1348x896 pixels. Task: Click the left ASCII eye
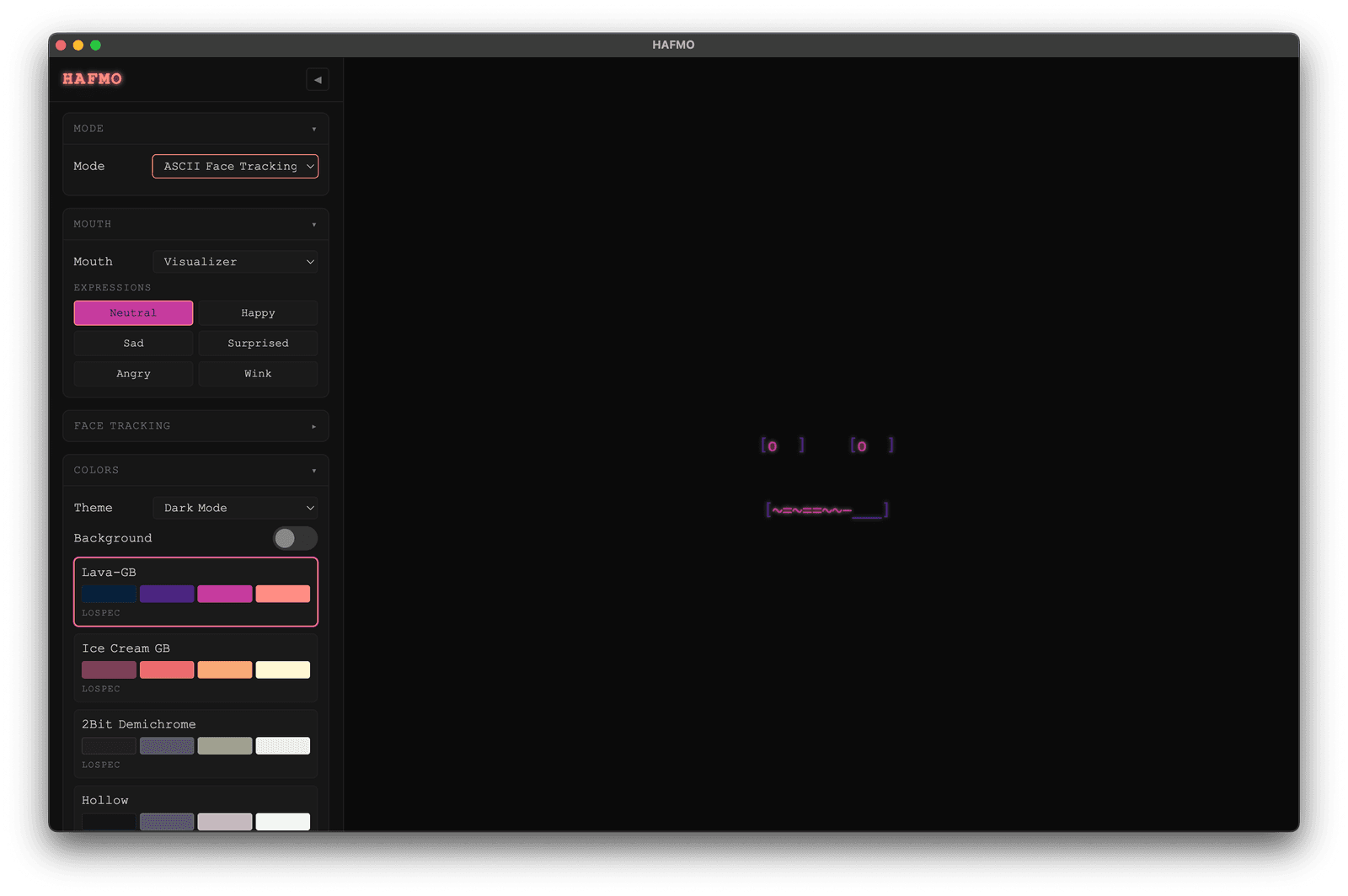pos(783,445)
